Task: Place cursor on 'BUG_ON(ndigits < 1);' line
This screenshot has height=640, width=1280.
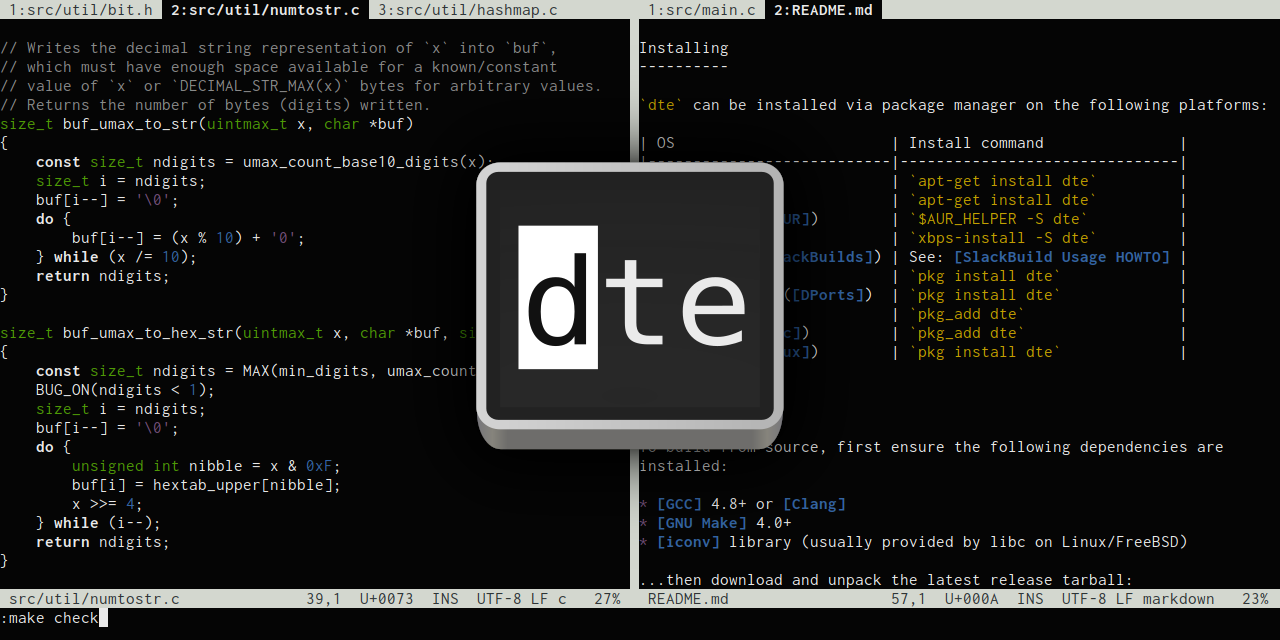Action: (125, 390)
